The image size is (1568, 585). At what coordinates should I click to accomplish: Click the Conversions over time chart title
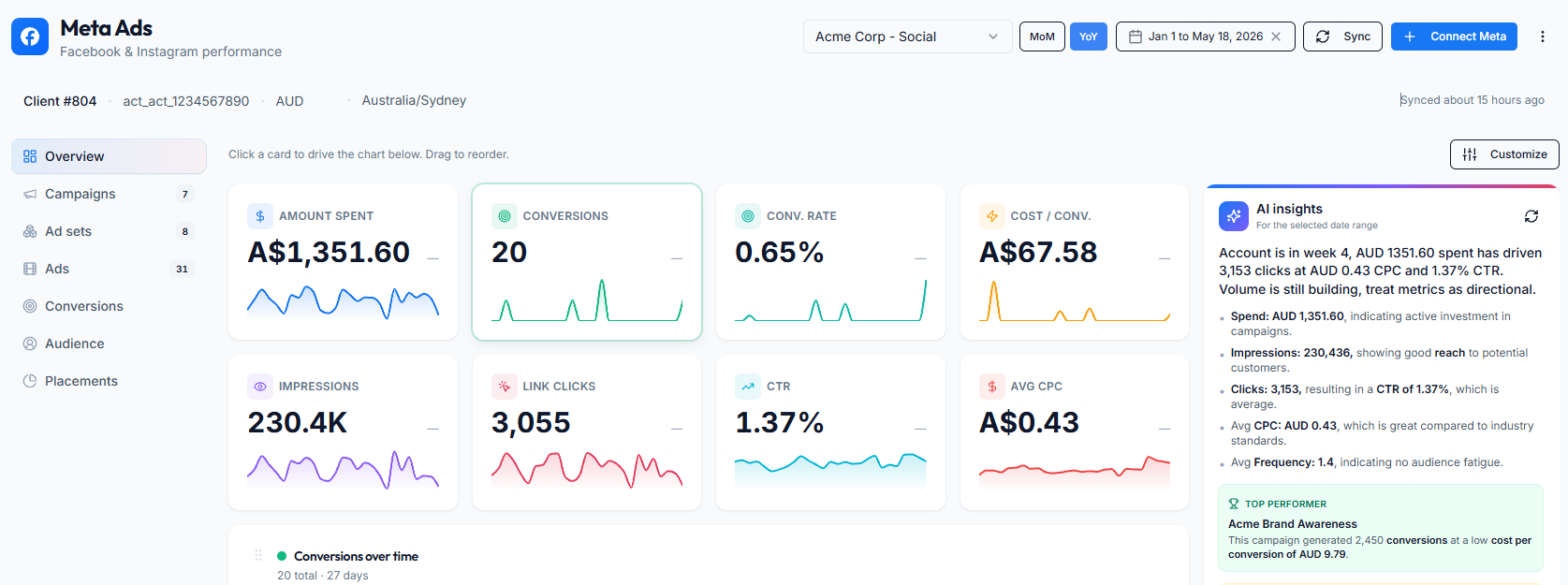click(356, 556)
